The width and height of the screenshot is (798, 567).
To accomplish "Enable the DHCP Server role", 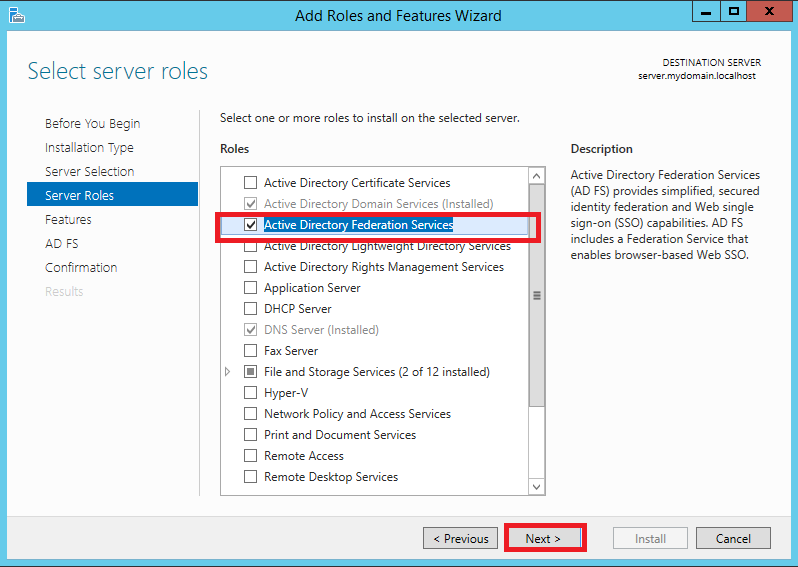I will pyautogui.click(x=250, y=308).
